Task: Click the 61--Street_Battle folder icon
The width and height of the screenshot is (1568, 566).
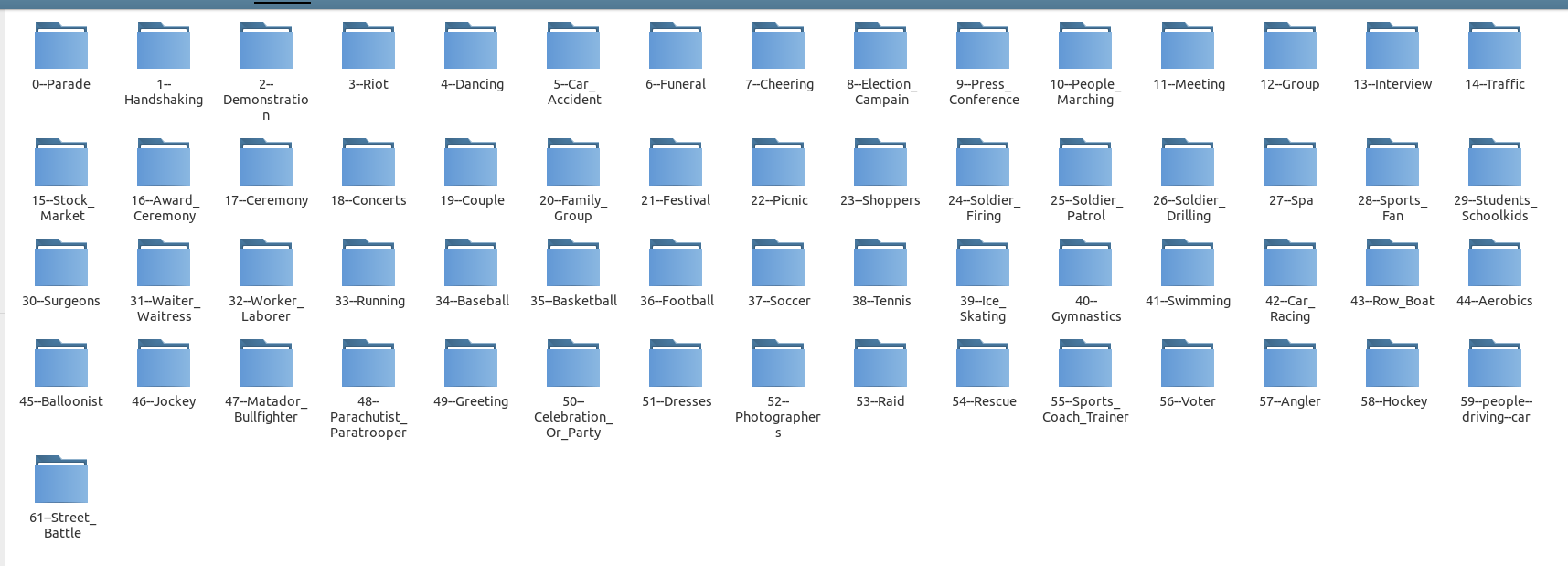Action: (61, 480)
